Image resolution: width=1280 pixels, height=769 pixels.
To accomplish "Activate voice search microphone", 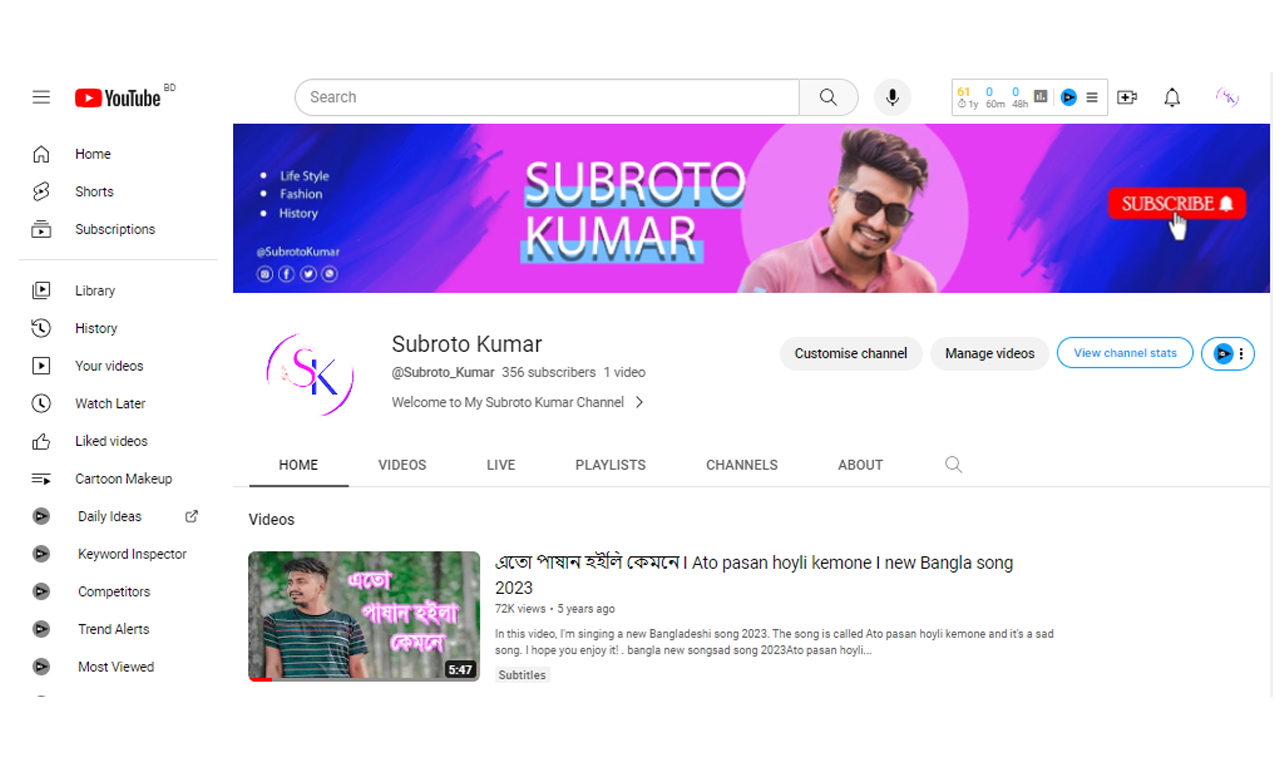I will coord(892,97).
